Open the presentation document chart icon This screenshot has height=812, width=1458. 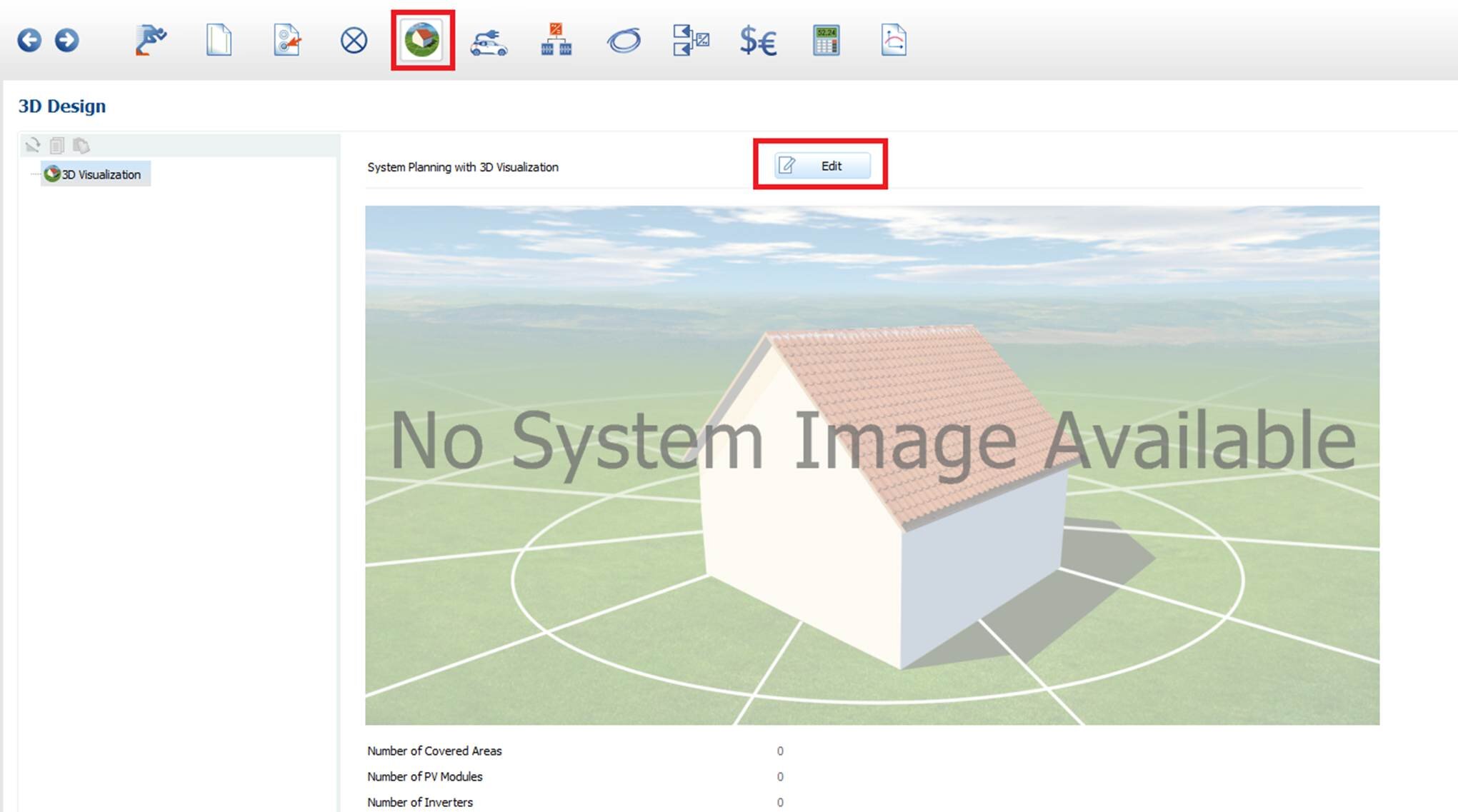pyautogui.click(x=894, y=40)
